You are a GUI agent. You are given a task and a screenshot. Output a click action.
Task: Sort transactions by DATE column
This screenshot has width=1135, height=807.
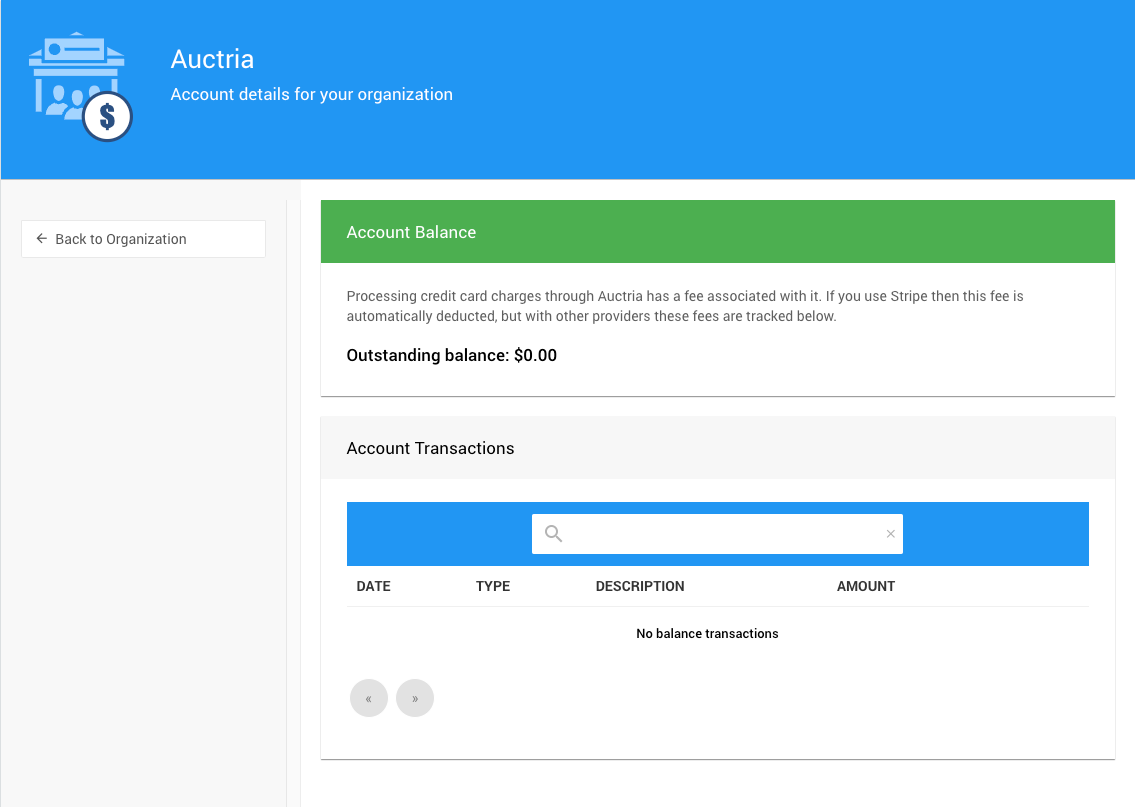[373, 586]
